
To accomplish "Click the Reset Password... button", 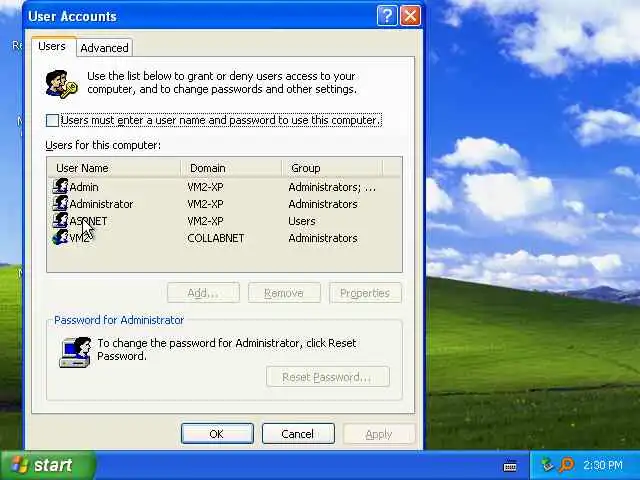I will point(328,376).
